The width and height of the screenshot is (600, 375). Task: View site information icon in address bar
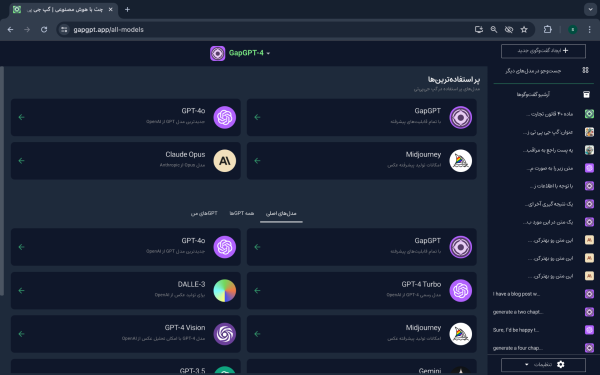(64, 29)
